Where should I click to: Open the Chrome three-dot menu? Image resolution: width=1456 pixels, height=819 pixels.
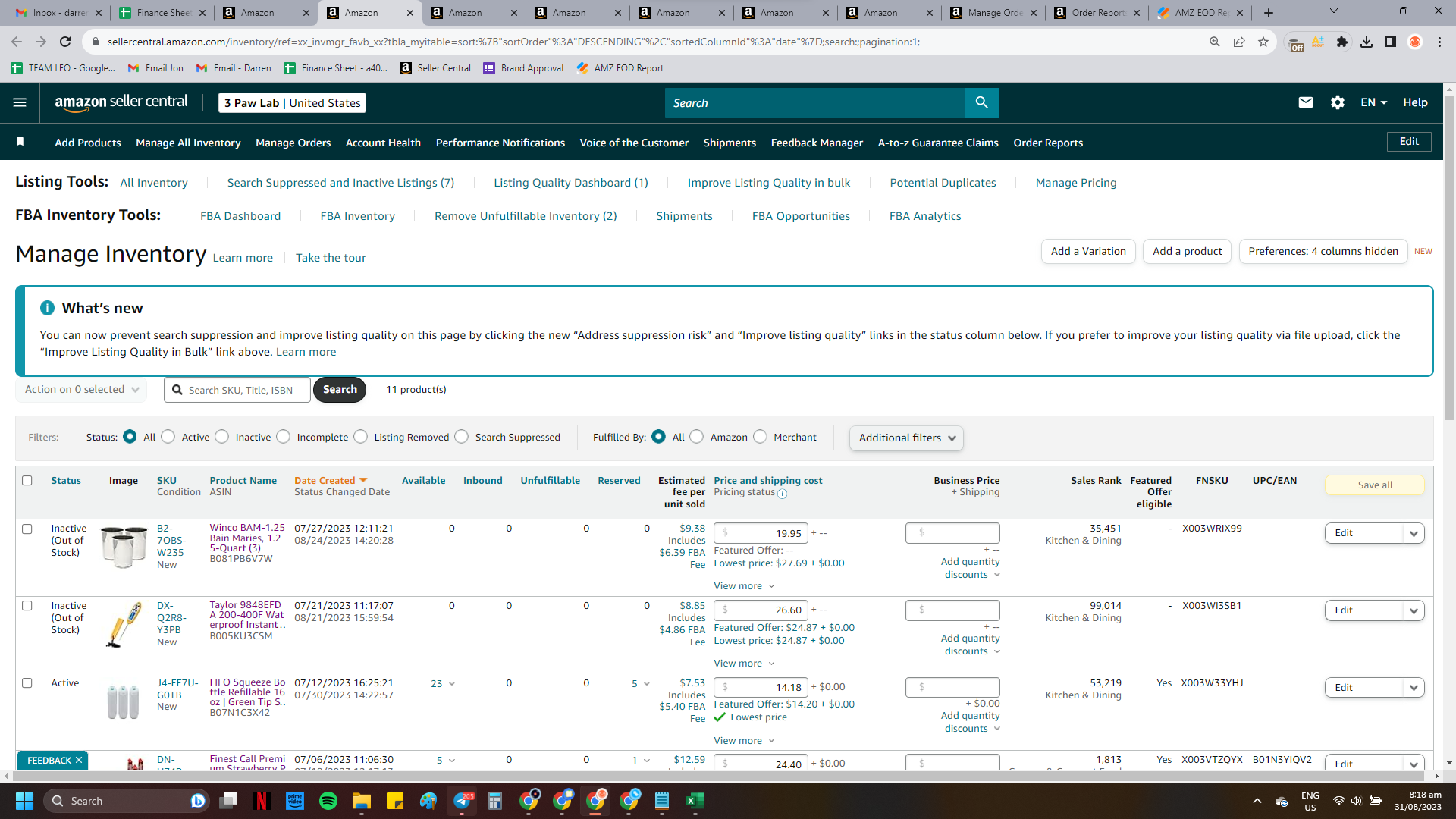click(x=1439, y=42)
